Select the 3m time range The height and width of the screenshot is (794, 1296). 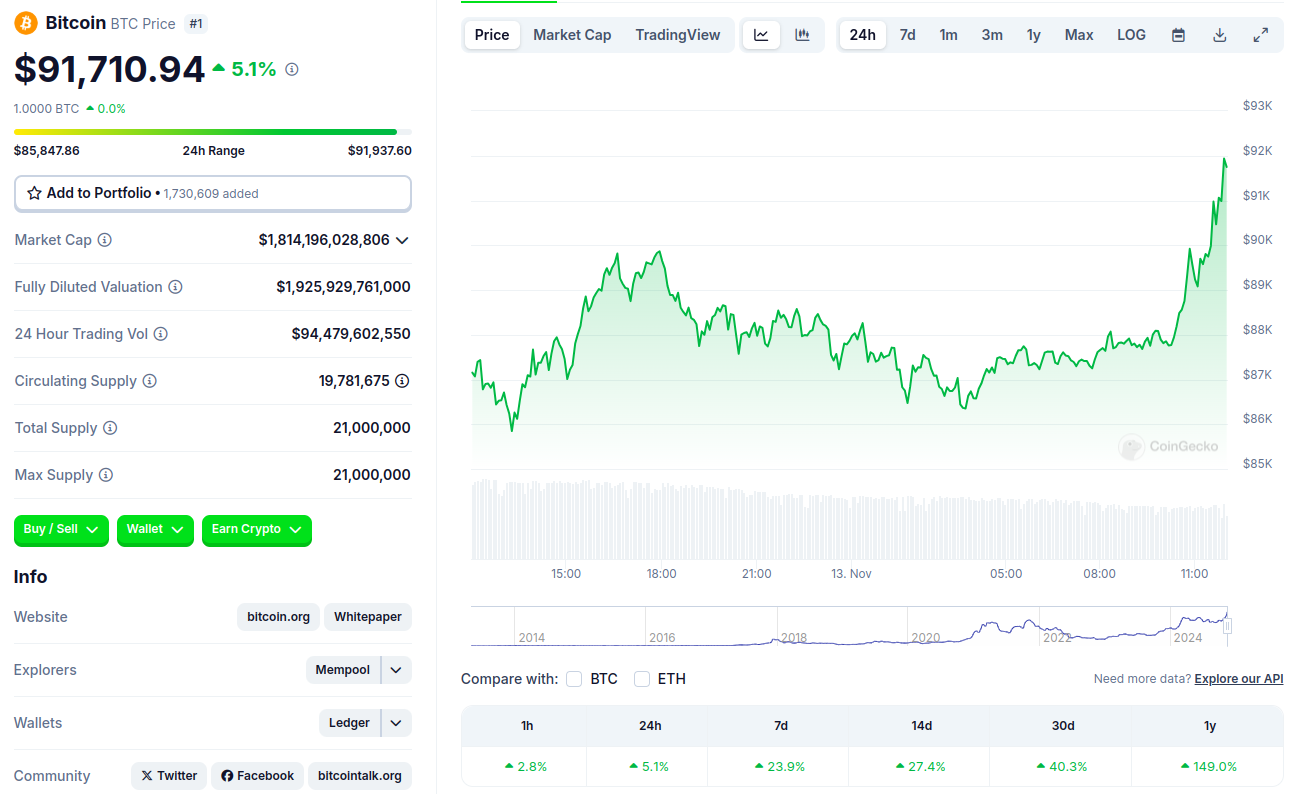tap(992, 35)
